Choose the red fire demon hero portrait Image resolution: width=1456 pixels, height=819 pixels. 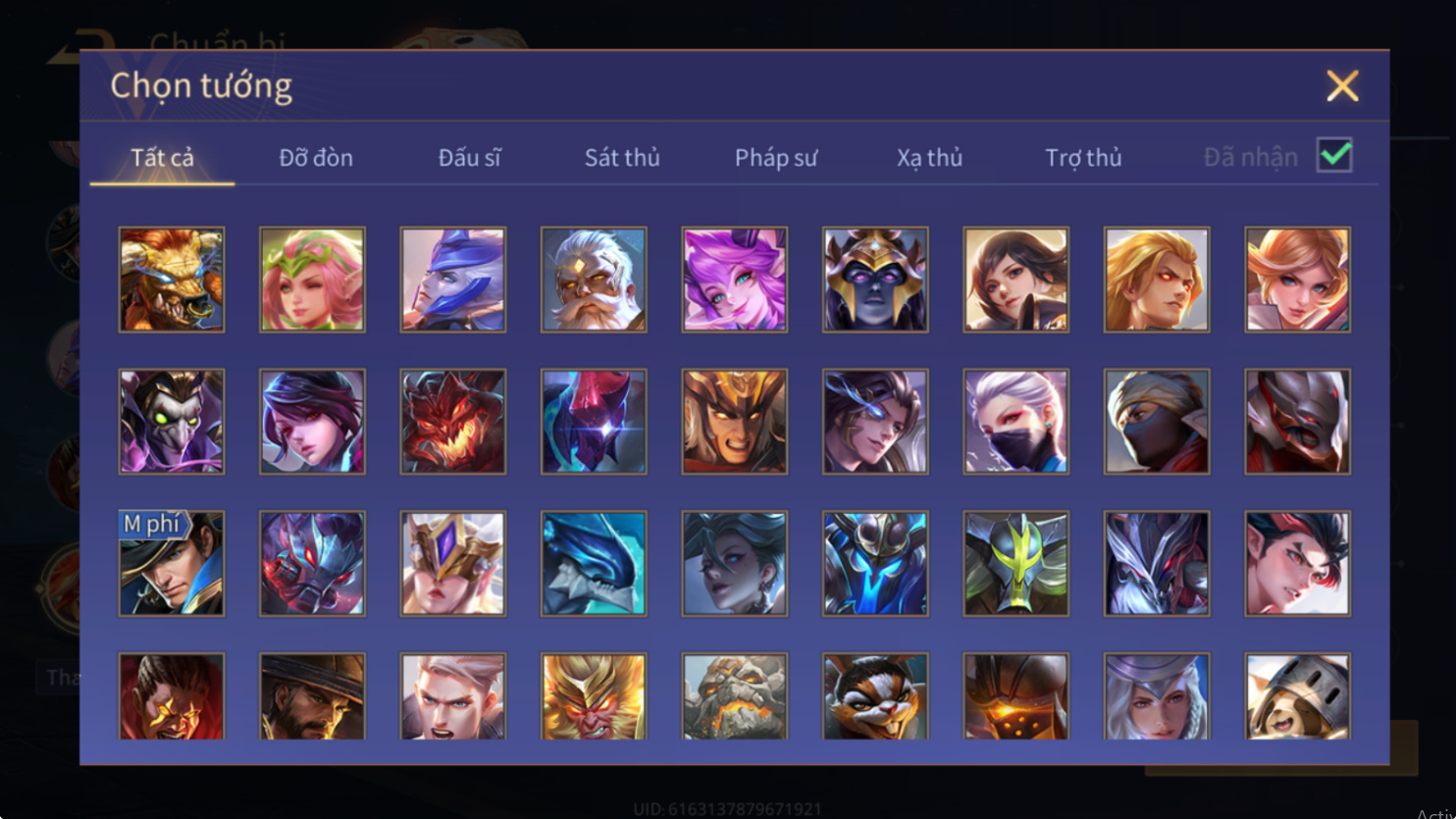pyautogui.click(x=453, y=422)
